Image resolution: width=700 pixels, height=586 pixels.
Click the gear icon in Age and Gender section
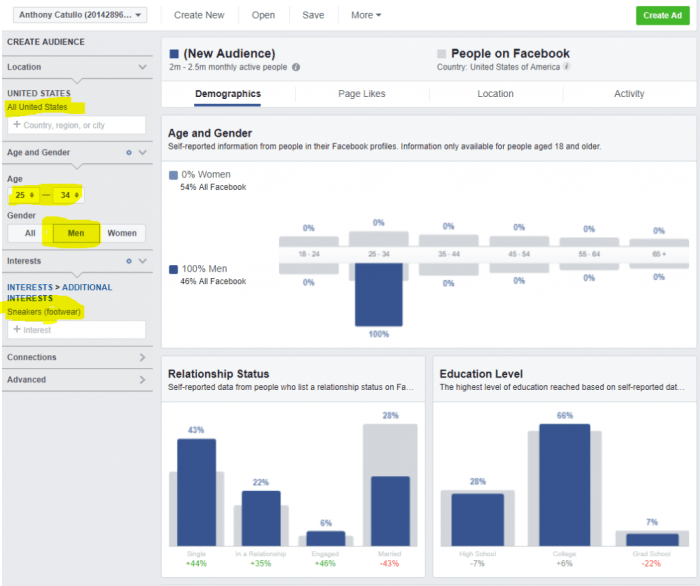click(129, 153)
